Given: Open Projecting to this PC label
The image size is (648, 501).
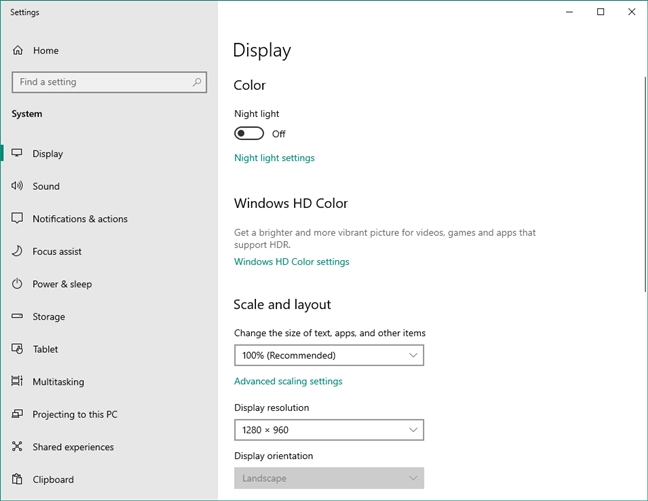Looking at the screenshot, I should tap(75, 414).
